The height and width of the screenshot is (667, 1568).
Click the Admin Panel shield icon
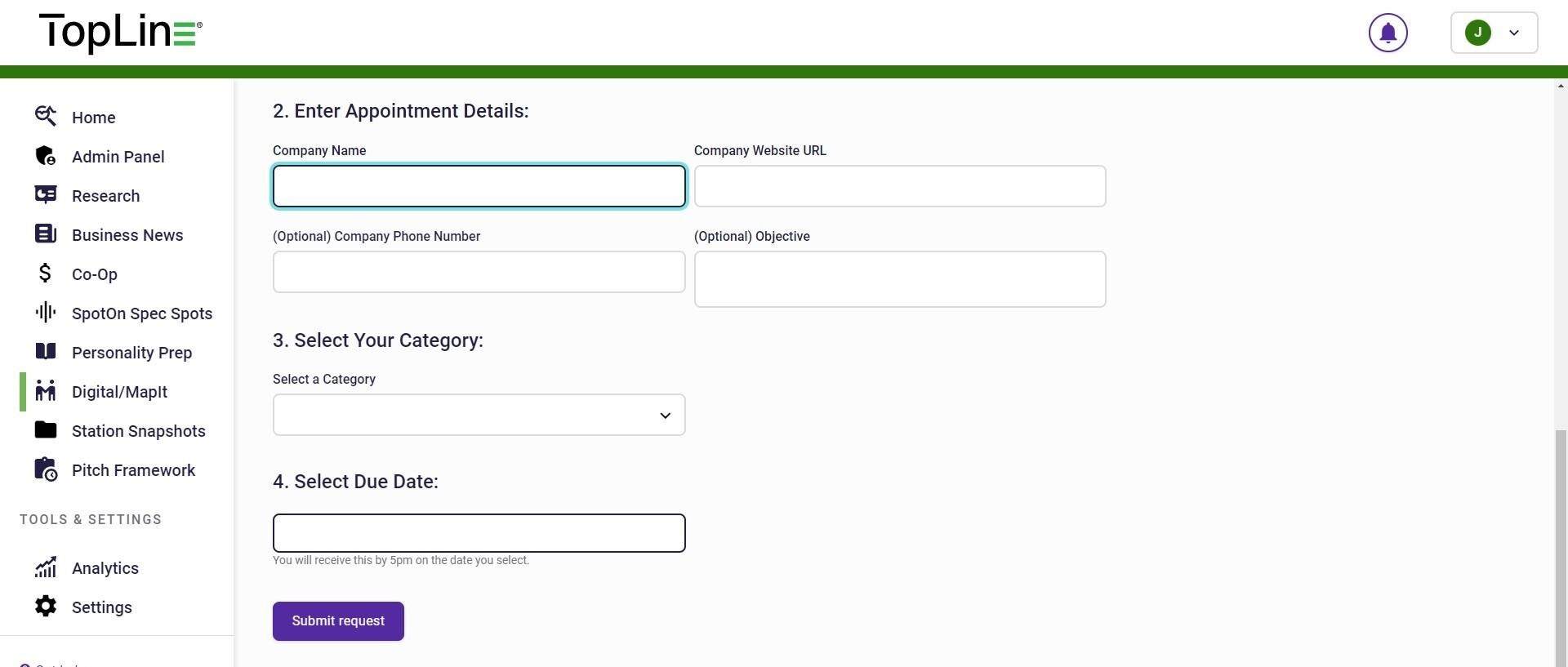[x=46, y=156]
